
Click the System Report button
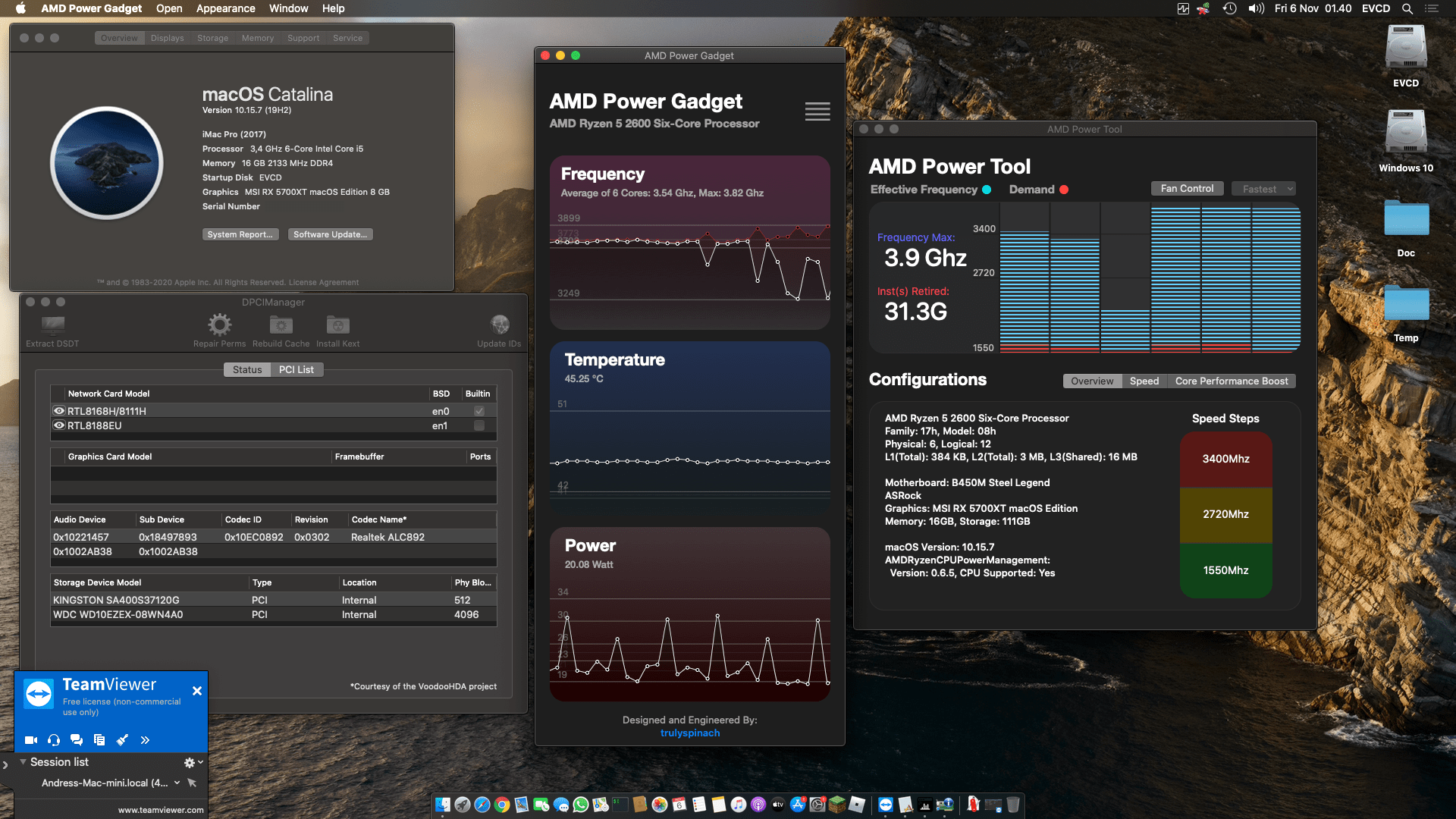240,234
